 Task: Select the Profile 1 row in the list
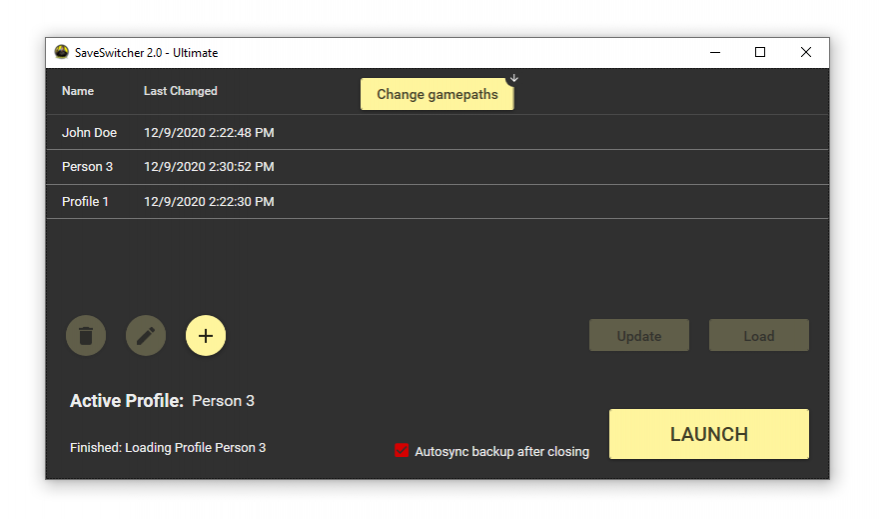tap(86, 202)
